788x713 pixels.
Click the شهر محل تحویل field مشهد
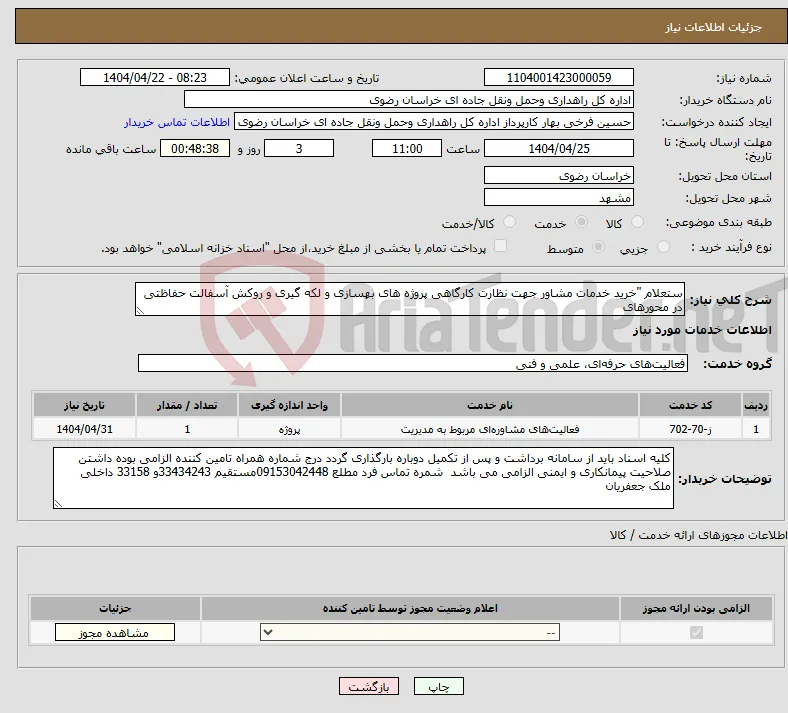click(559, 197)
